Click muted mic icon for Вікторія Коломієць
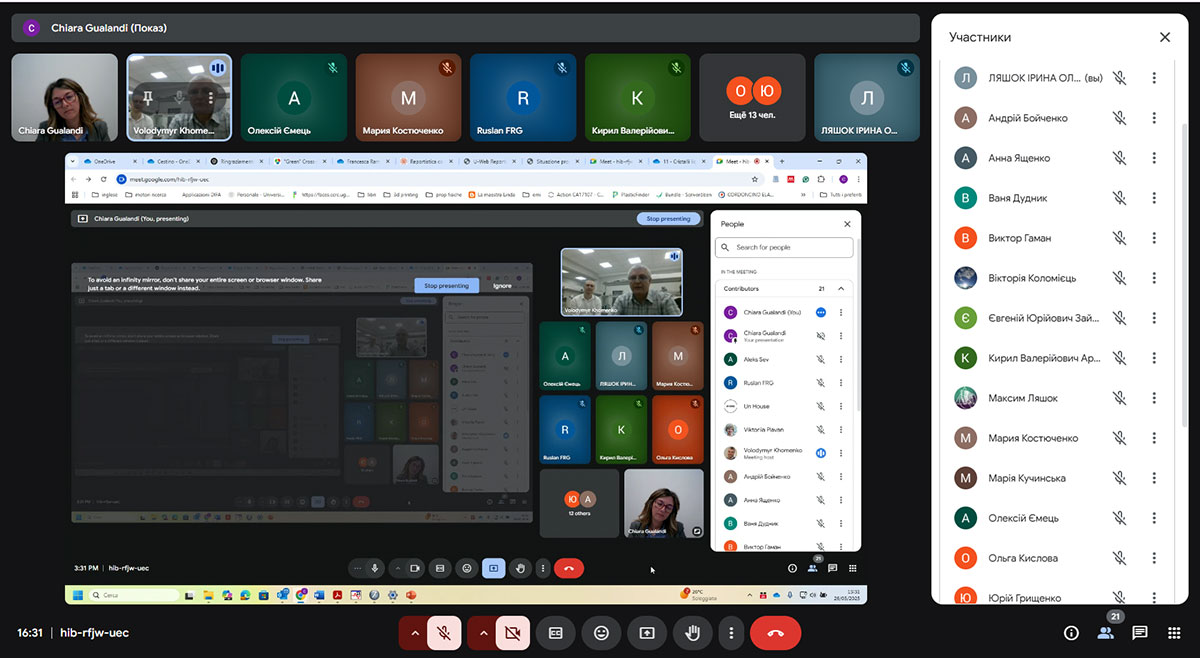1200x658 pixels. point(1120,278)
